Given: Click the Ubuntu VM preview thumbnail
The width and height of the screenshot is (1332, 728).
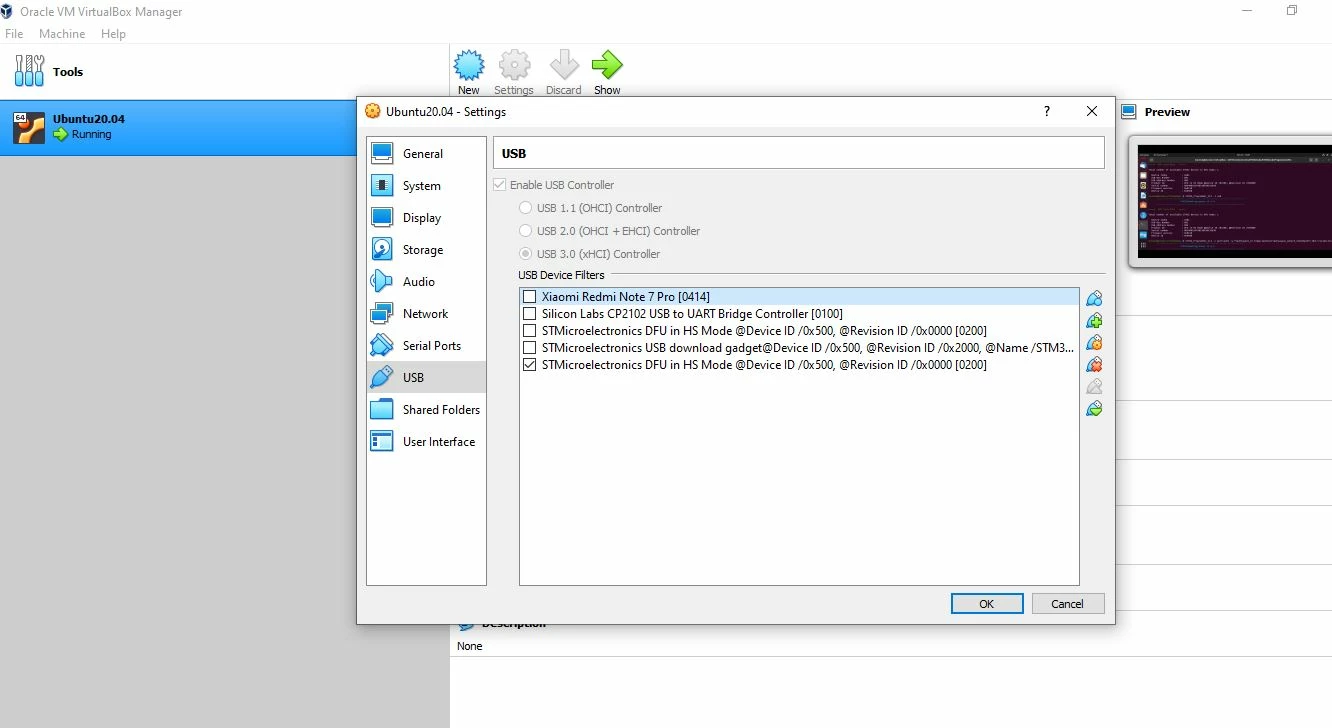Looking at the screenshot, I should tap(1235, 204).
